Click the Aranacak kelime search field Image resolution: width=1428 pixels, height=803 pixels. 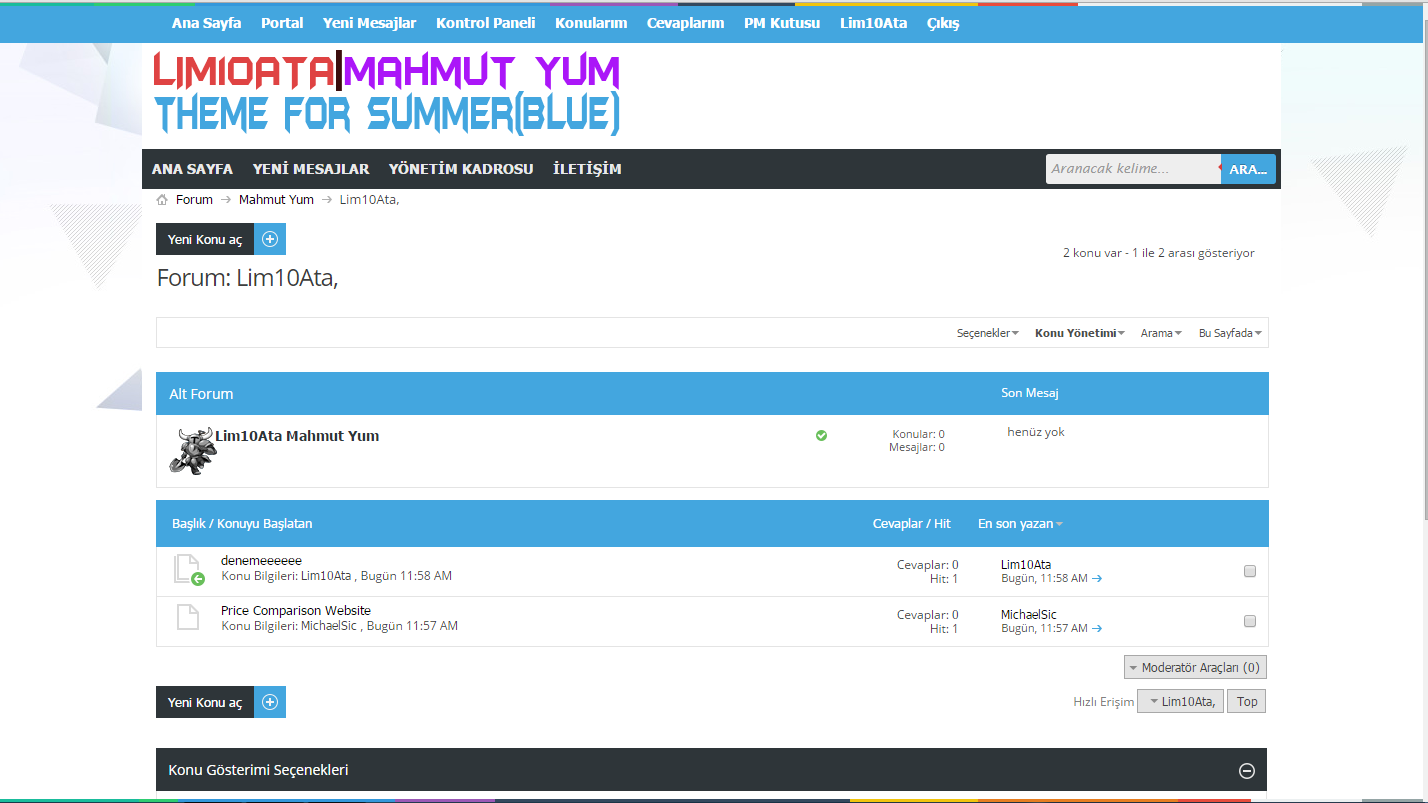[x=1133, y=169]
